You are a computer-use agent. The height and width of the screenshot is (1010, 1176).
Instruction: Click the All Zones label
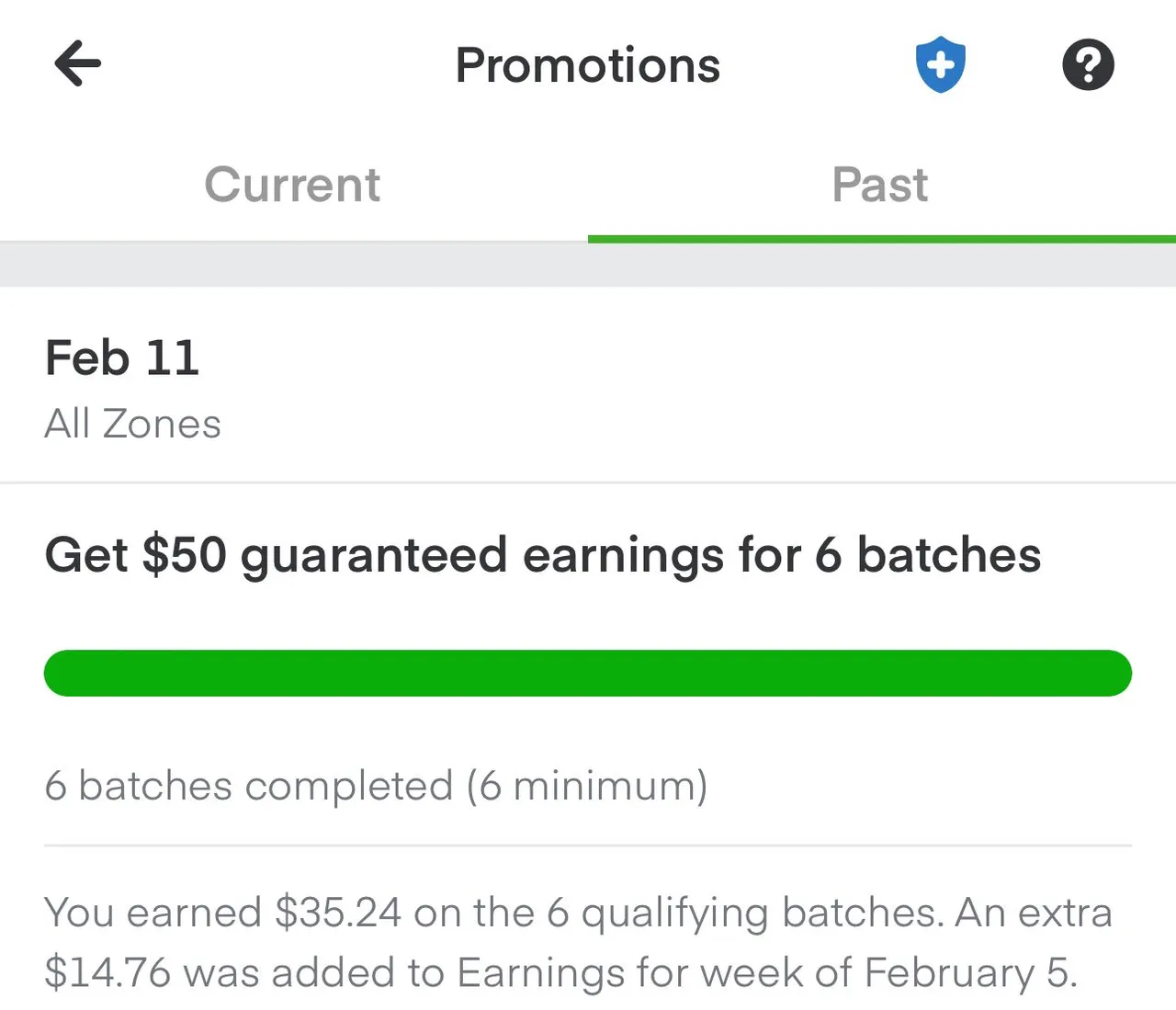(x=133, y=424)
